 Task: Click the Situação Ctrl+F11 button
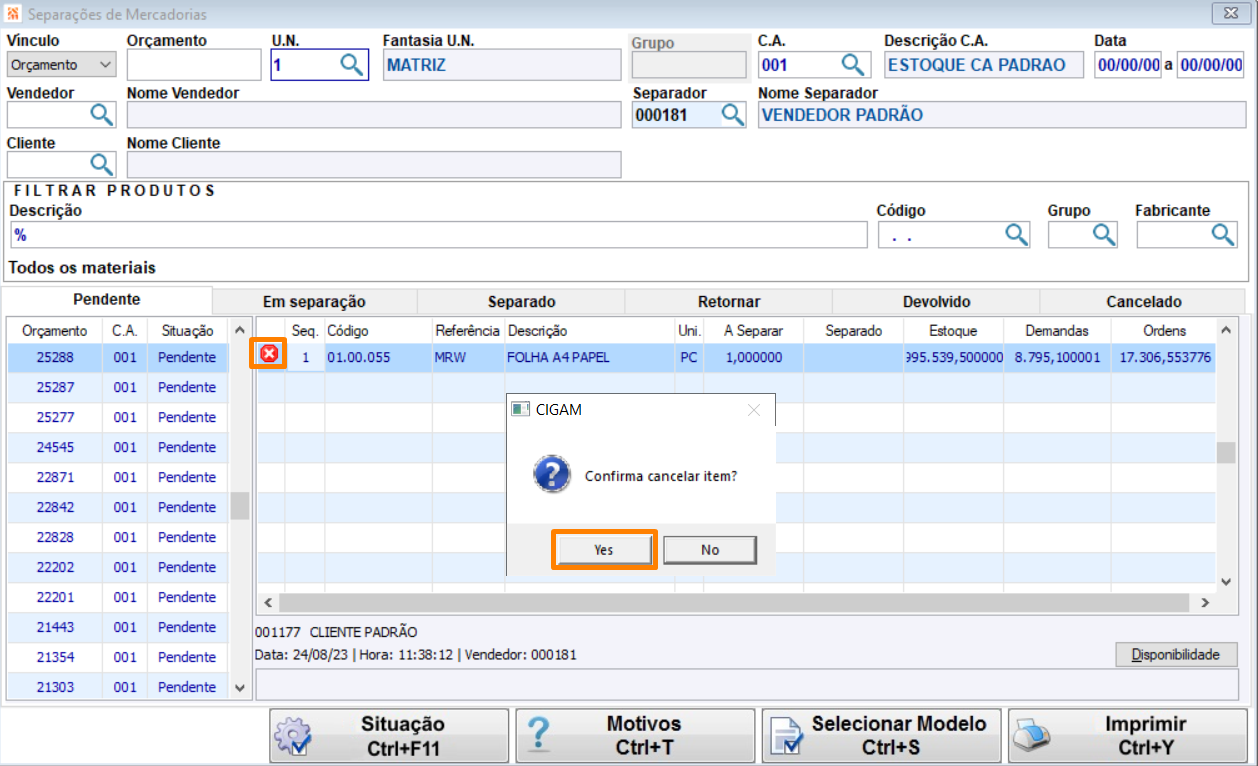(x=389, y=736)
